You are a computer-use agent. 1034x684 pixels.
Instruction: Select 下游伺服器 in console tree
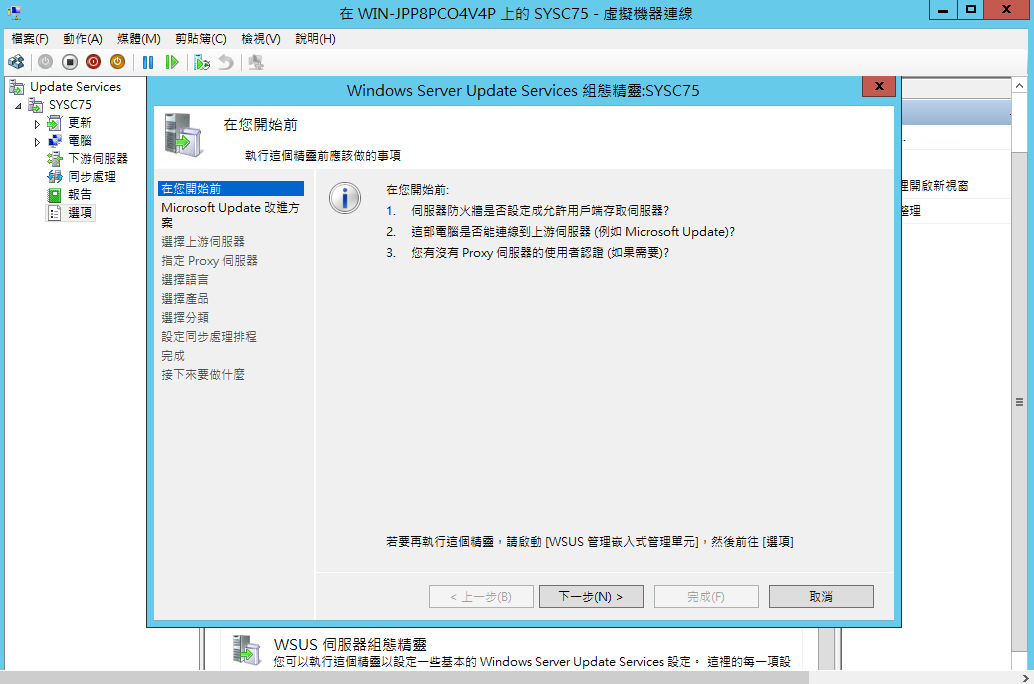click(x=98, y=158)
